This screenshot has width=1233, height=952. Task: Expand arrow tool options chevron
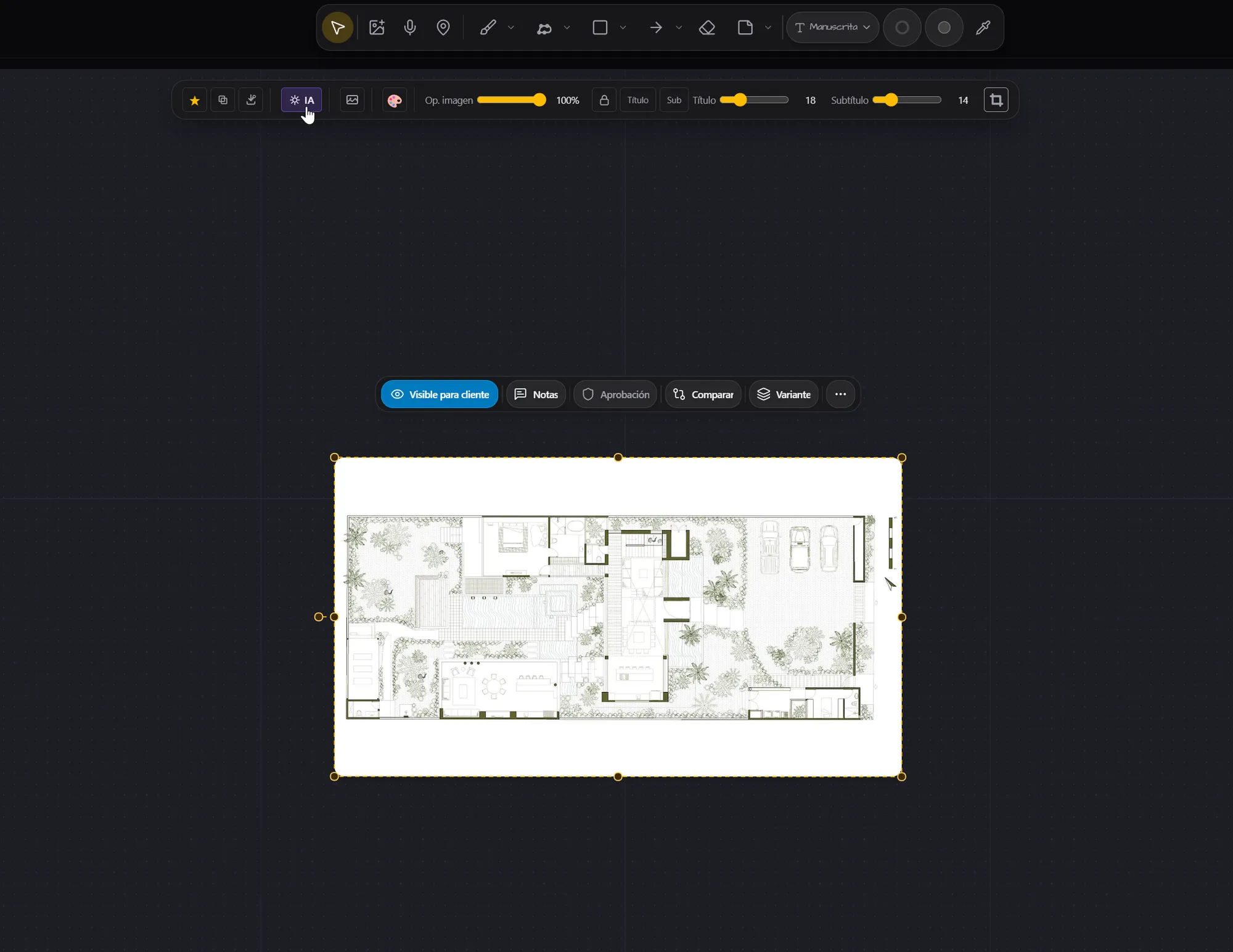click(x=679, y=28)
